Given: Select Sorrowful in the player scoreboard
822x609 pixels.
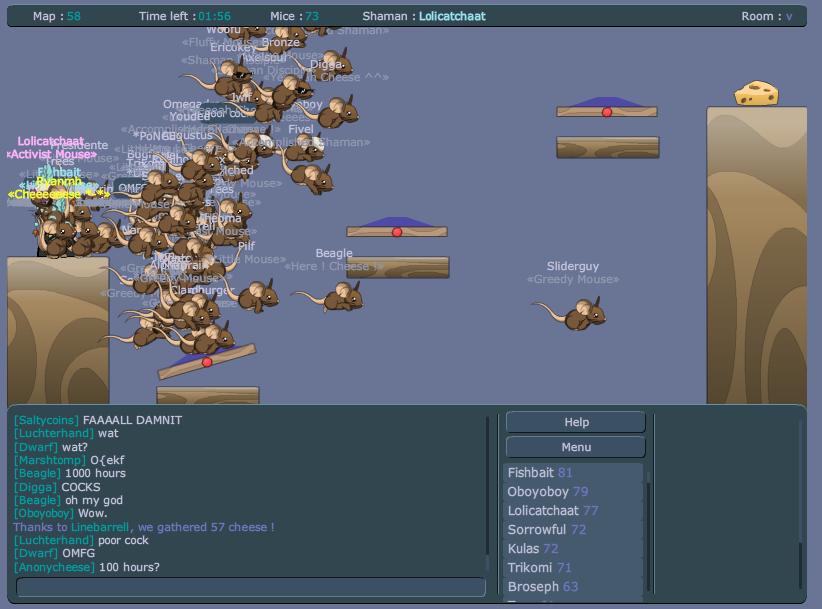Looking at the screenshot, I should (537, 530).
